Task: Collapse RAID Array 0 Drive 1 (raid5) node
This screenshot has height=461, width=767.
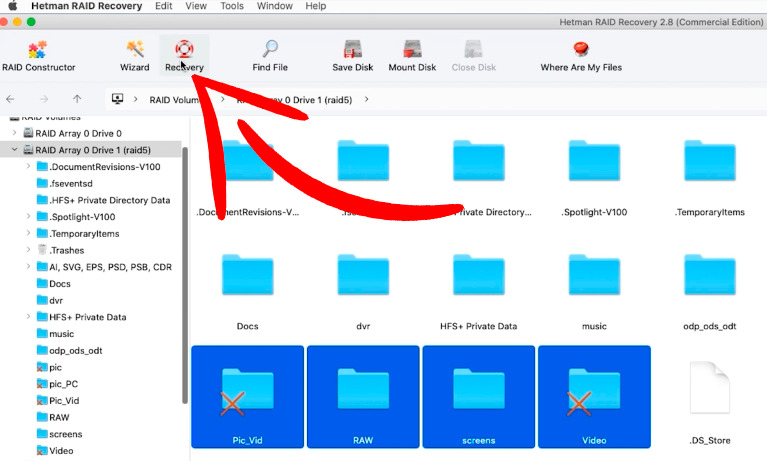Action: click(14, 150)
